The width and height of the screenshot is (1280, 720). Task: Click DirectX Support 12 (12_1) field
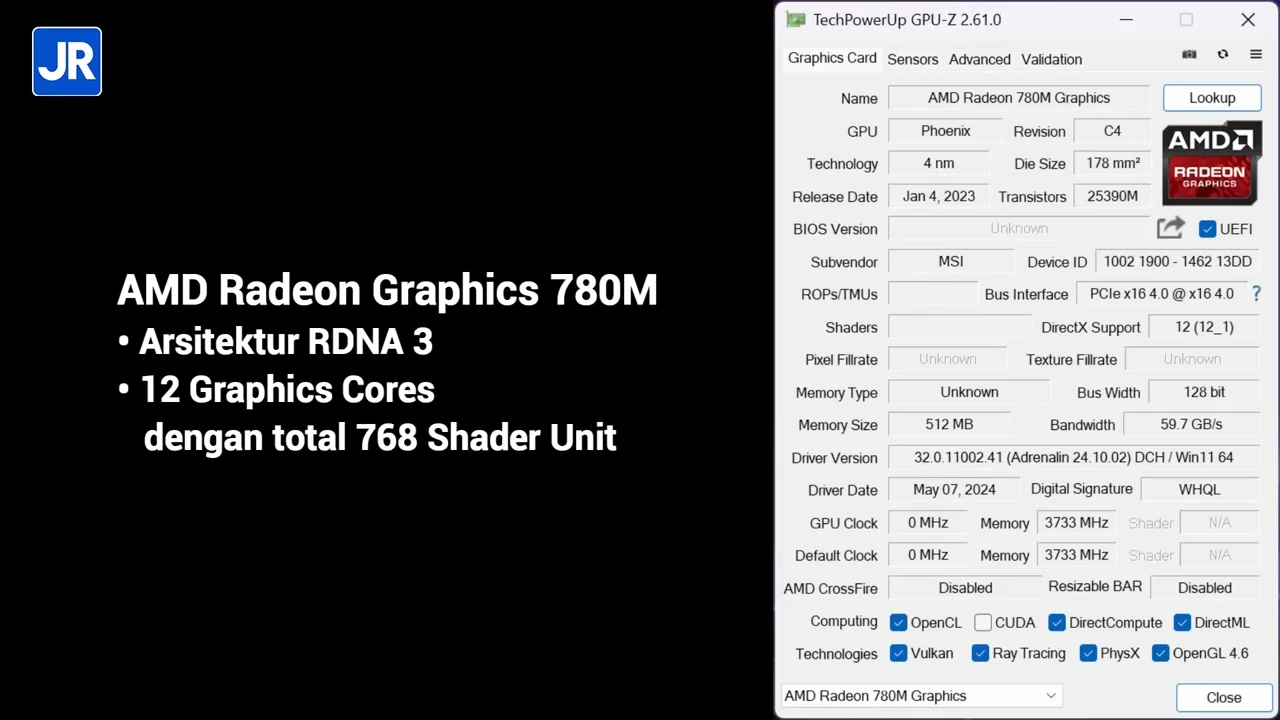pyautogui.click(x=1204, y=327)
